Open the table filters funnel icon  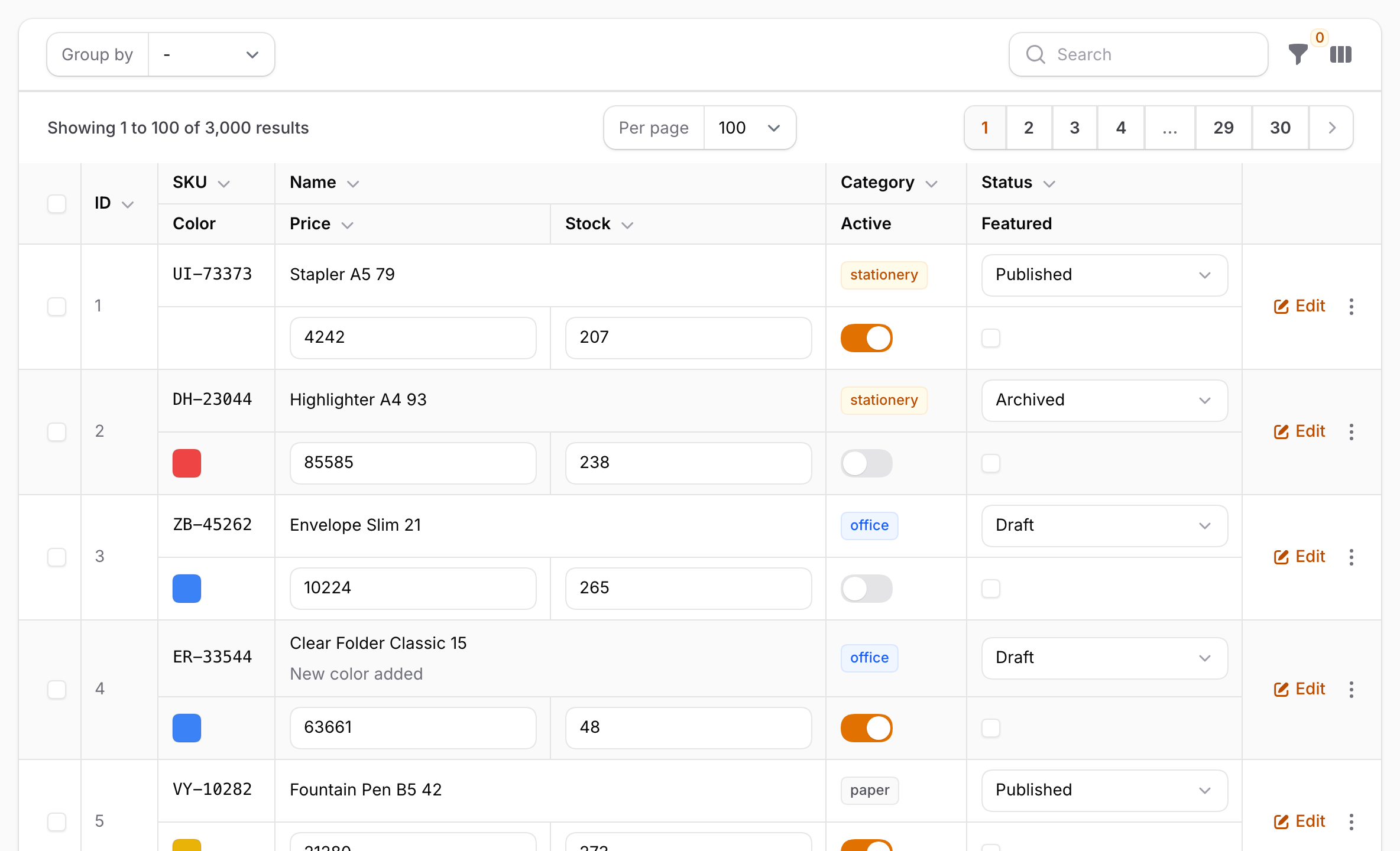(1298, 54)
